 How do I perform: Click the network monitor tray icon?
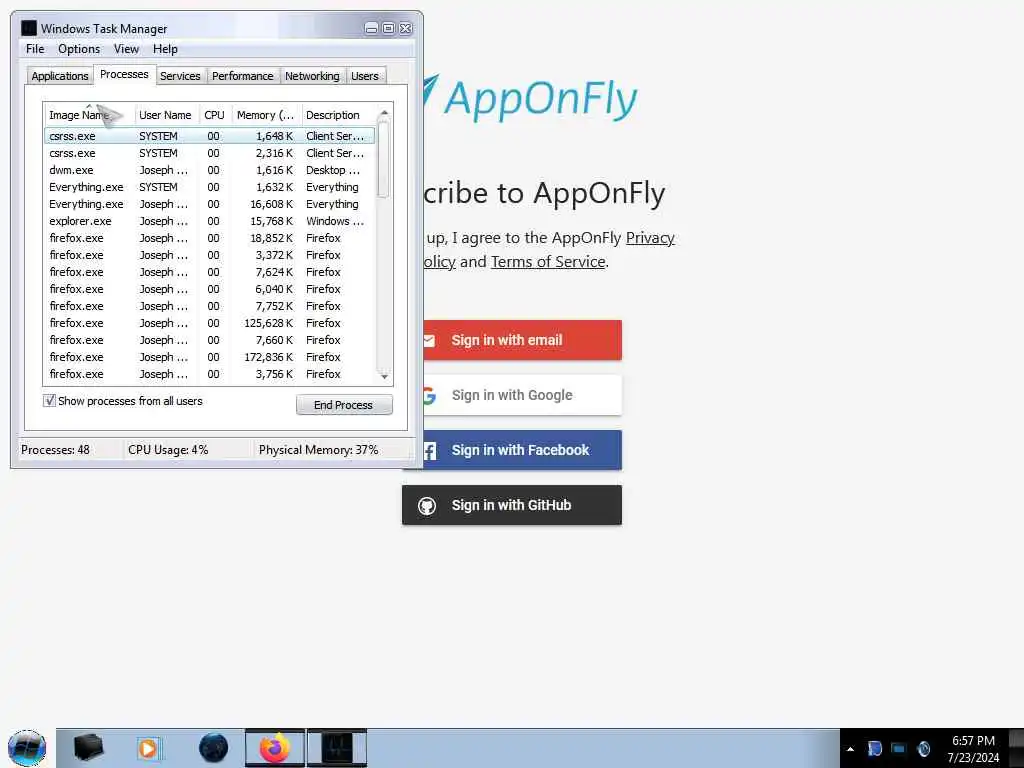899,748
